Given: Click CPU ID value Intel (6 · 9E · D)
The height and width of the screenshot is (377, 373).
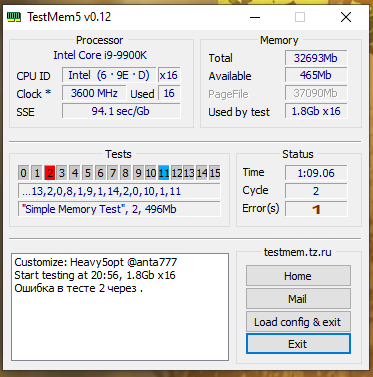Looking at the screenshot, I should [109, 75].
